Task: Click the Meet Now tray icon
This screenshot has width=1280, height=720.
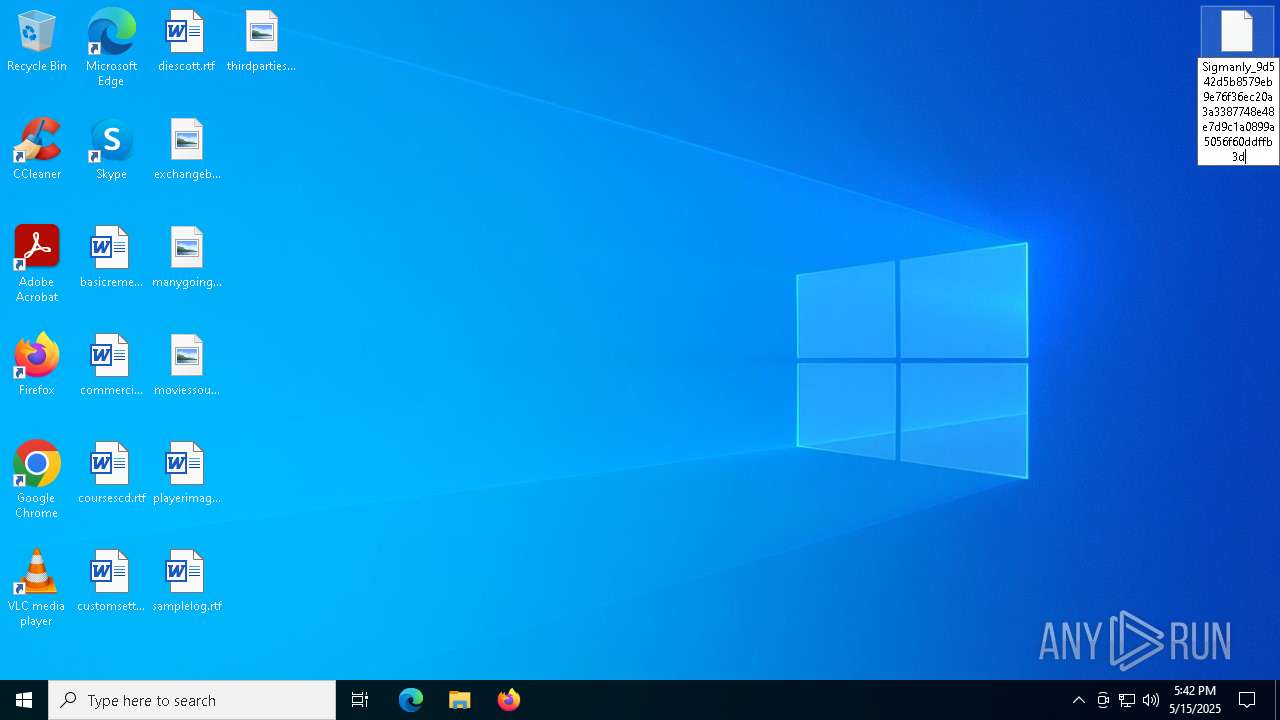Action: [x=1103, y=700]
